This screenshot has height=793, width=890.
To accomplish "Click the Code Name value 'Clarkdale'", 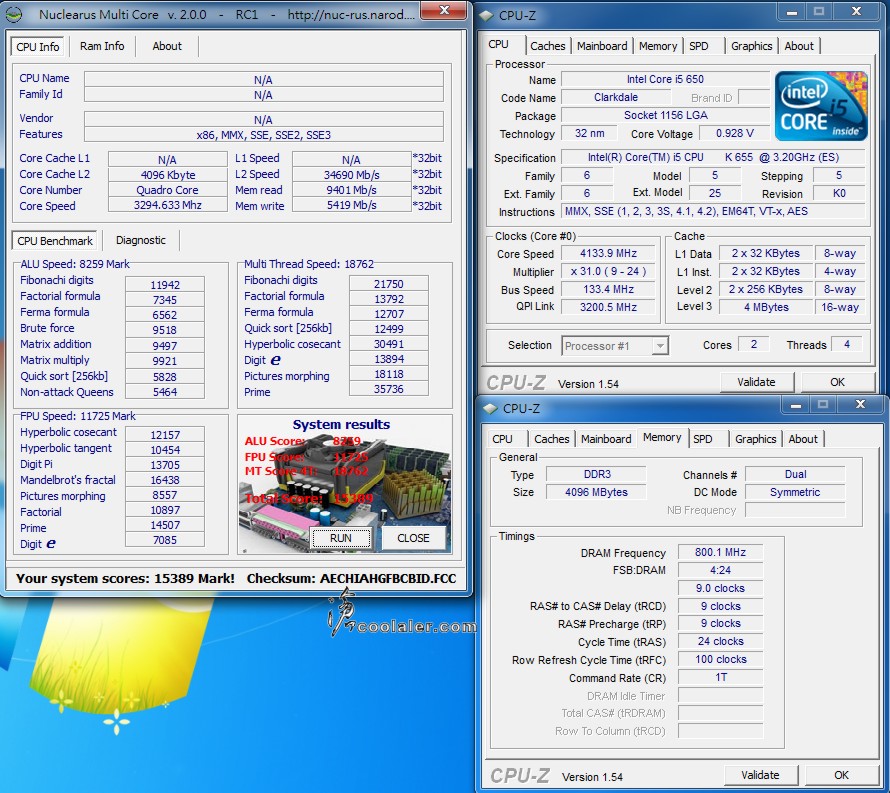I will [x=616, y=97].
